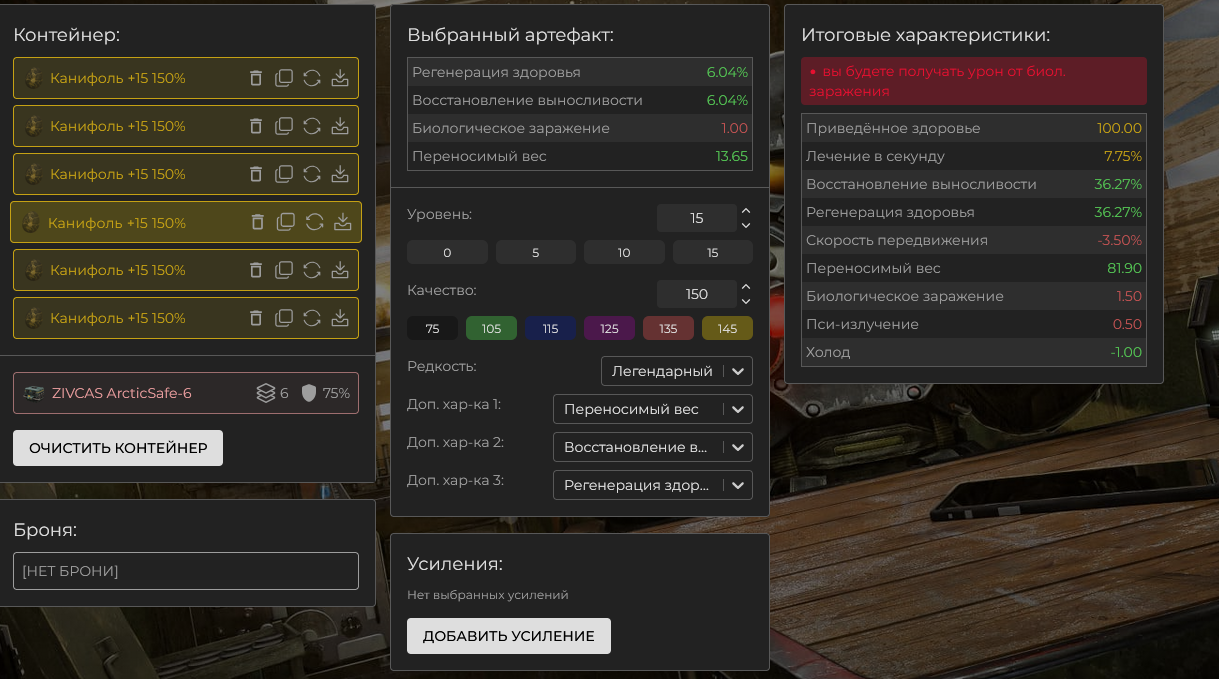Save the fifth Канифоль artifact with its download icon
1219x679 pixels.
pos(340,270)
